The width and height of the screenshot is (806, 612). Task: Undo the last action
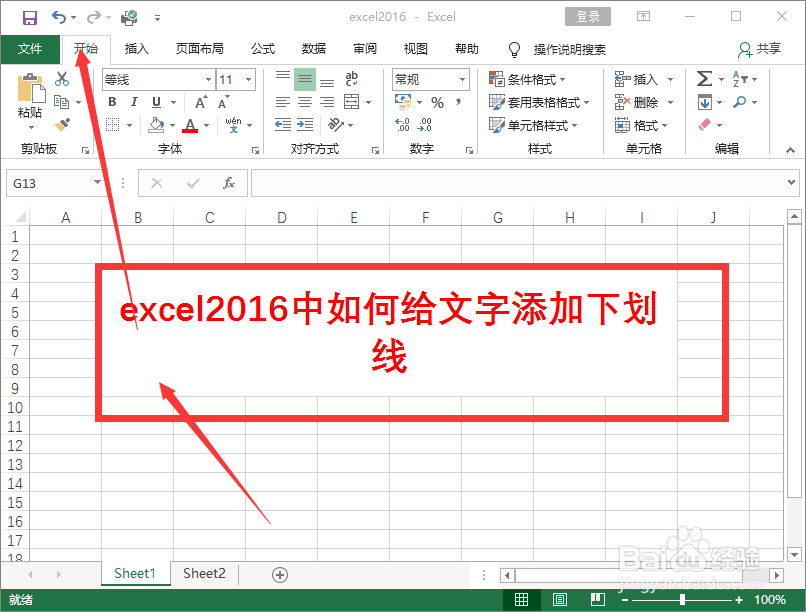(59, 17)
